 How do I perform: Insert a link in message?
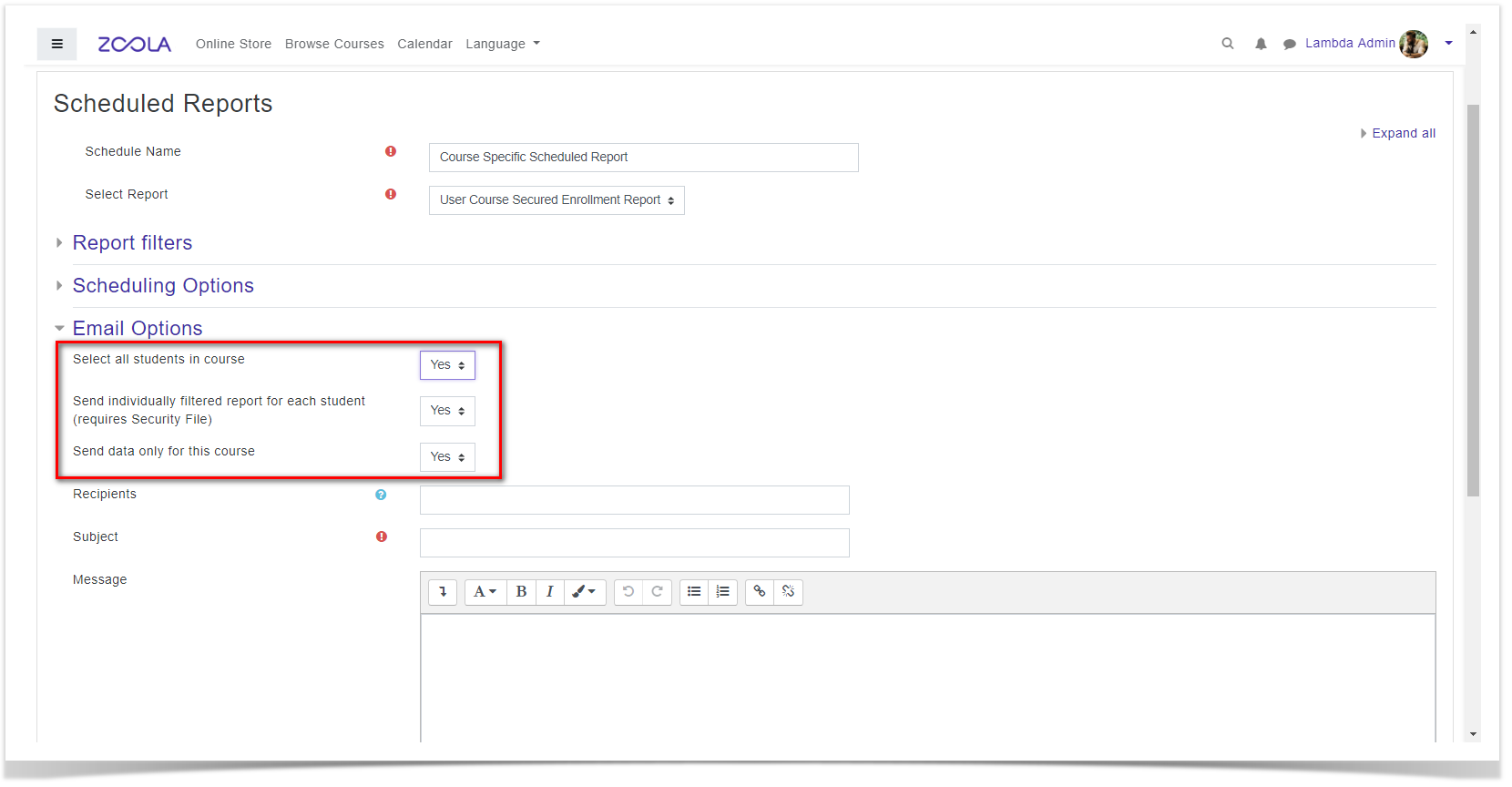[x=760, y=592]
